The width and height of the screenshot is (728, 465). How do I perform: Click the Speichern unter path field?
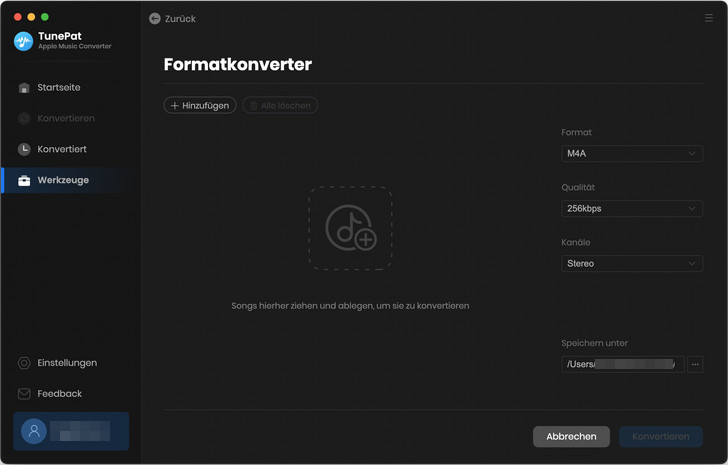(622, 364)
